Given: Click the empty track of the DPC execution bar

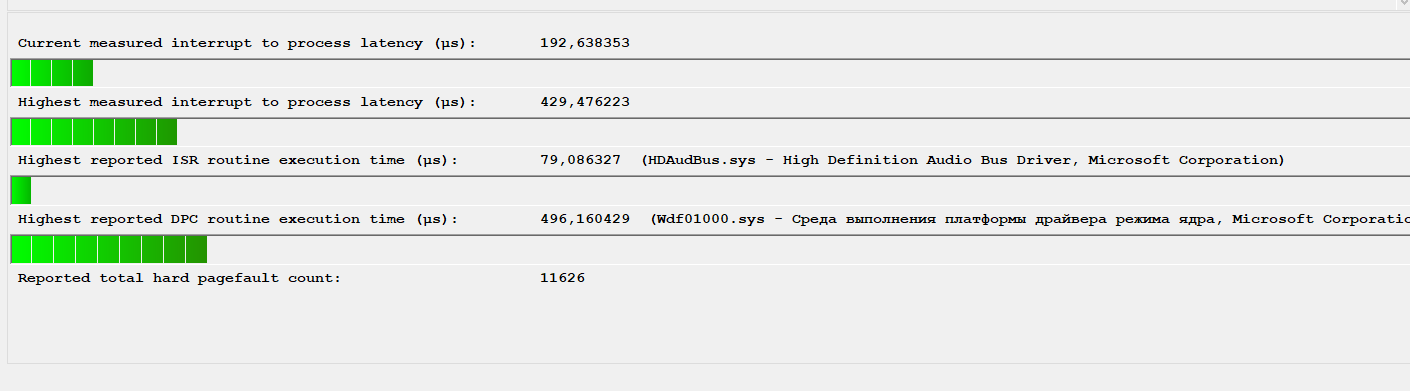Looking at the screenshot, I should [808, 249].
